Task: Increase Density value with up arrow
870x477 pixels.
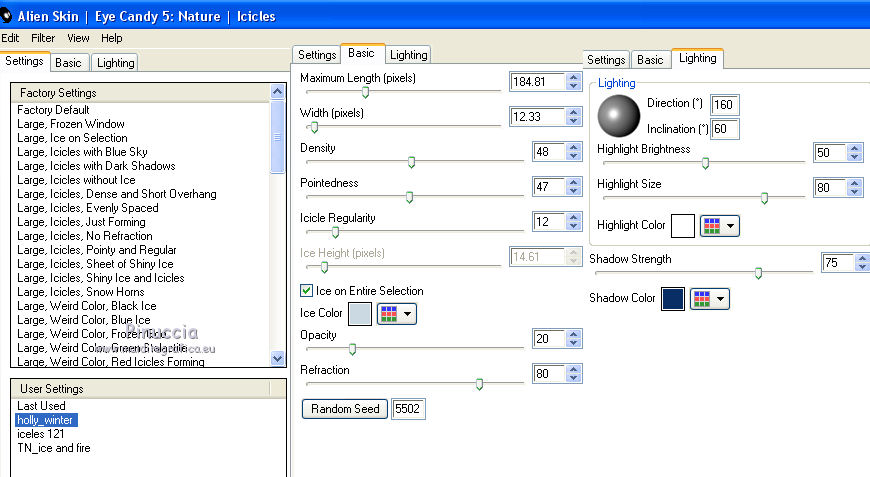Action: 574,148
